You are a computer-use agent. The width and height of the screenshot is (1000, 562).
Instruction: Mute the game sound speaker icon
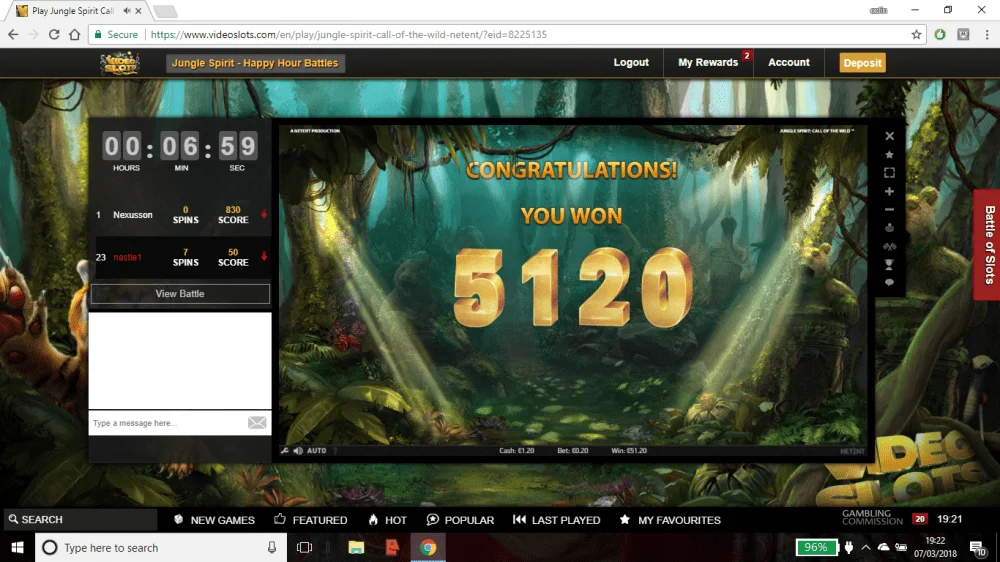pos(298,450)
